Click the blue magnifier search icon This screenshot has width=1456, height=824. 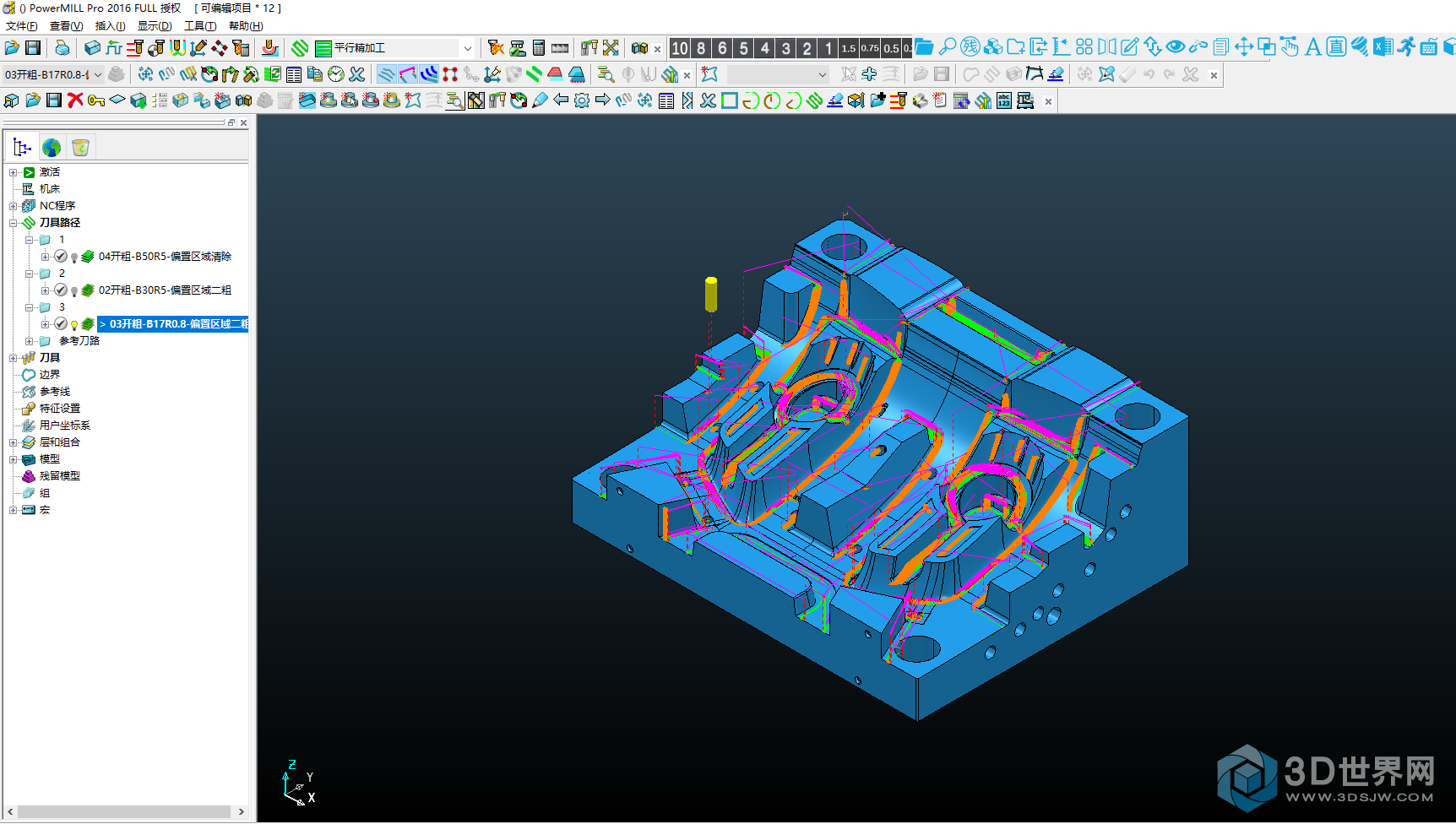point(948,47)
